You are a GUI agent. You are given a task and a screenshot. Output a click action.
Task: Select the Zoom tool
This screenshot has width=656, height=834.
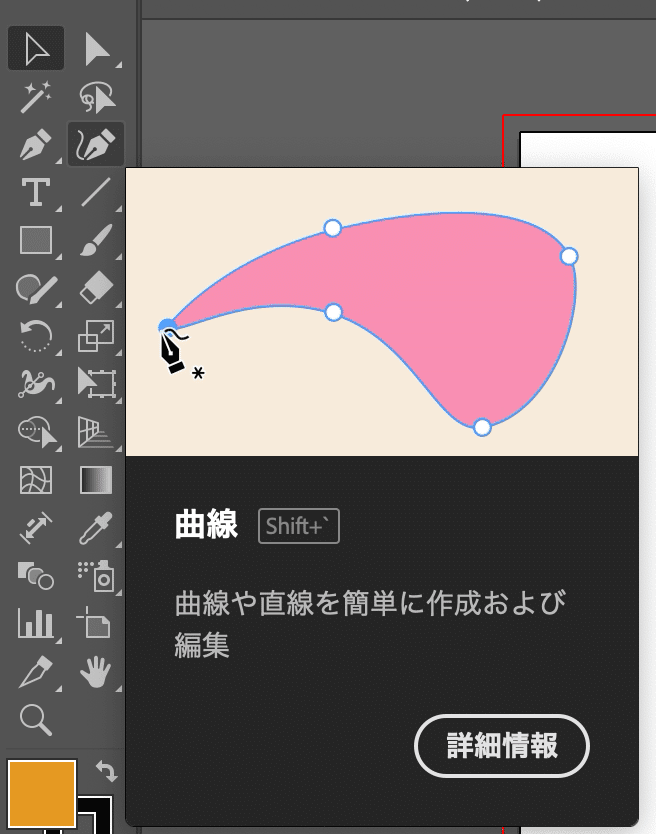(x=36, y=720)
